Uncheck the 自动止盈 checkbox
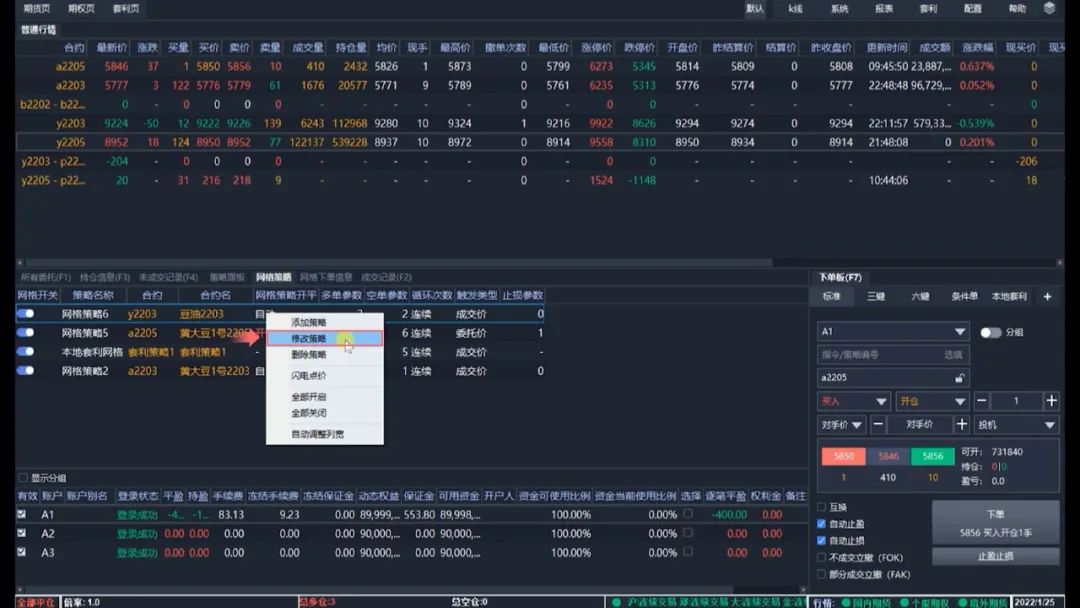This screenshot has height=608, width=1080. pos(822,524)
